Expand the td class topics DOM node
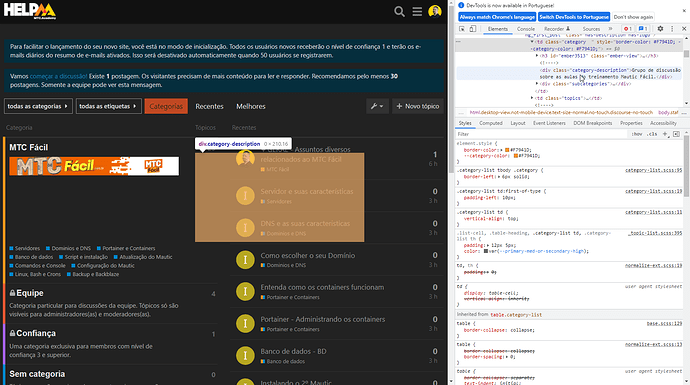 (x=532, y=98)
